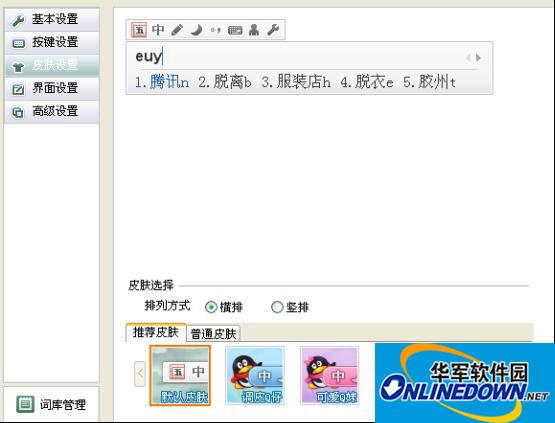This screenshot has width=555, height=423.
Task: Open 界面设置 from the sidebar
Action: pyautogui.click(x=52, y=88)
